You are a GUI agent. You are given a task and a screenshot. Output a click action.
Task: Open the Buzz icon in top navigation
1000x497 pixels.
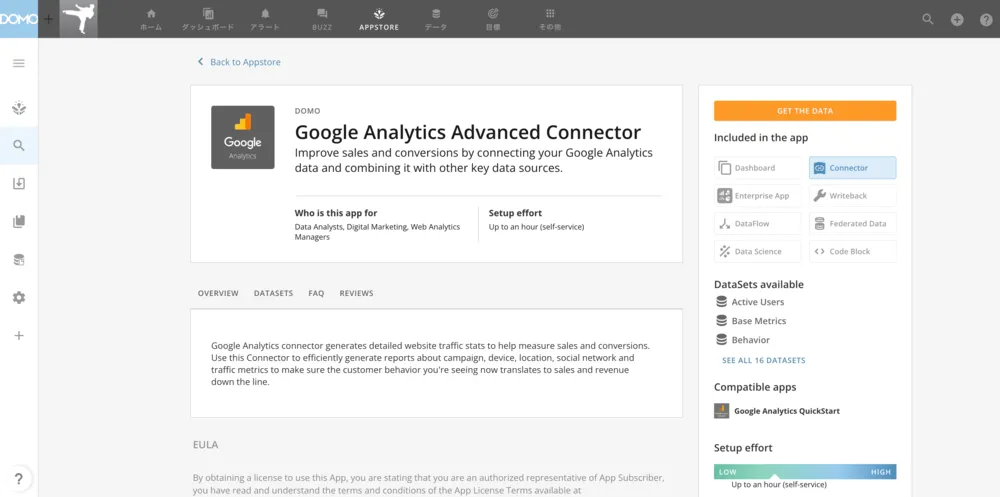point(322,13)
